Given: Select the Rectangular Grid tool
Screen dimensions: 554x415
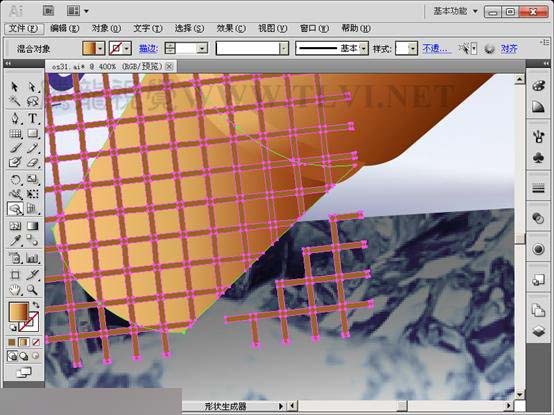Looking at the screenshot, I should 15,134.
